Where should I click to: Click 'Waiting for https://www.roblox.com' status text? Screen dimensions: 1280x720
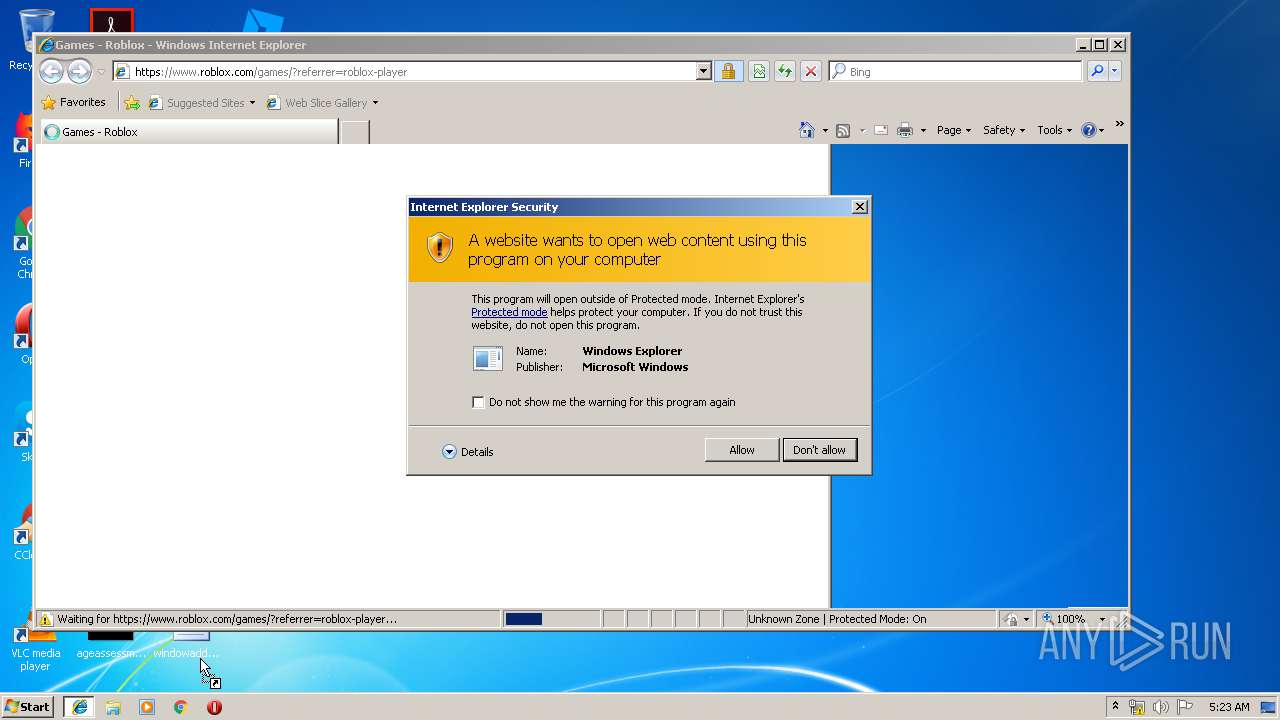227,619
